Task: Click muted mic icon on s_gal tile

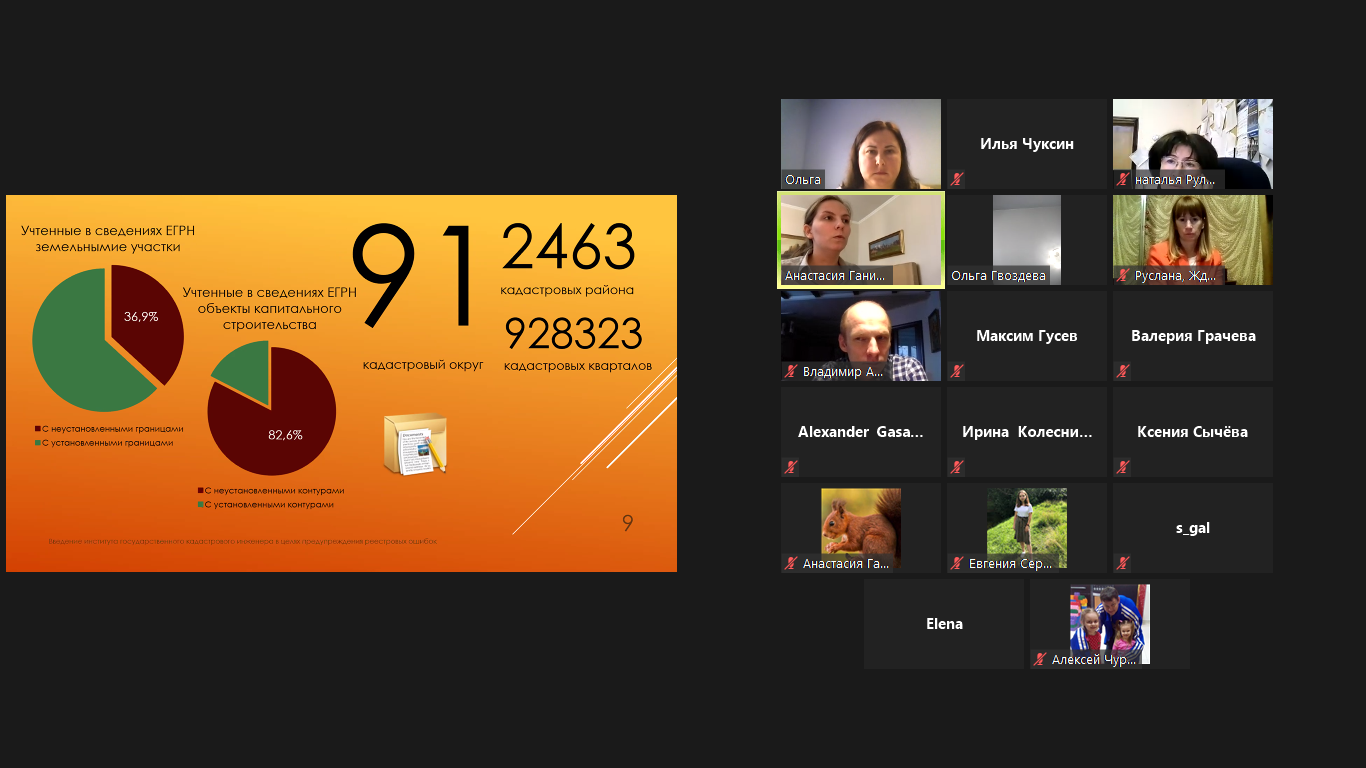Action: click(1123, 564)
